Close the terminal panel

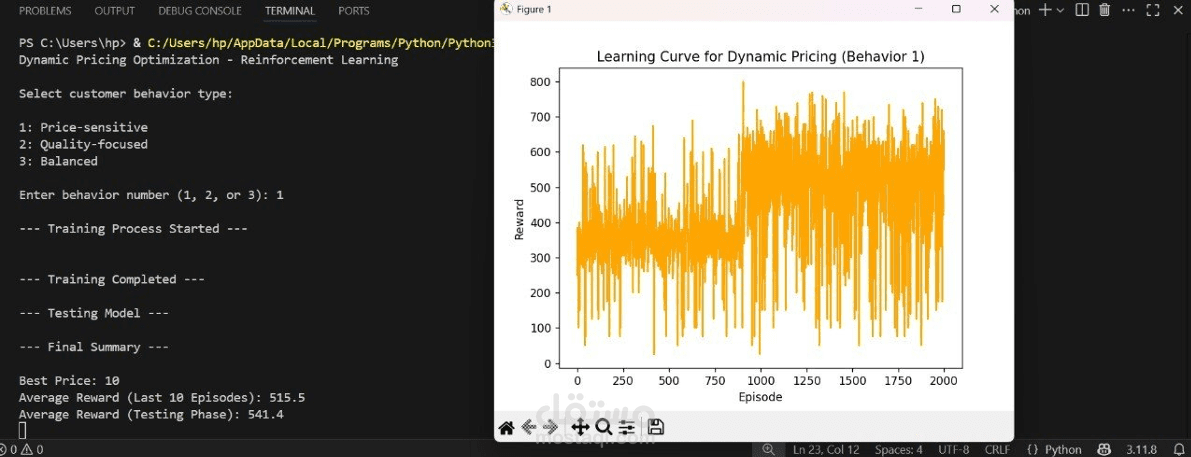(x=1178, y=10)
